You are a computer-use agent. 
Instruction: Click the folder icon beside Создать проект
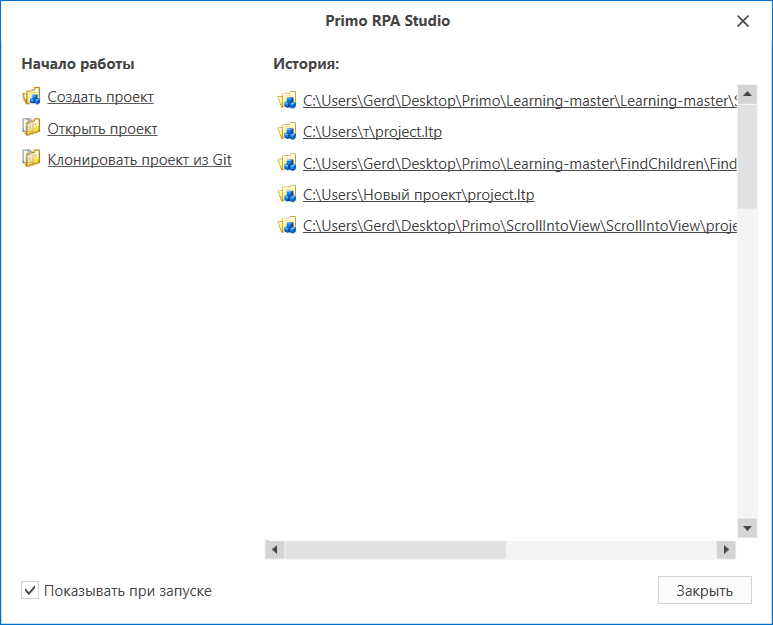point(32,96)
